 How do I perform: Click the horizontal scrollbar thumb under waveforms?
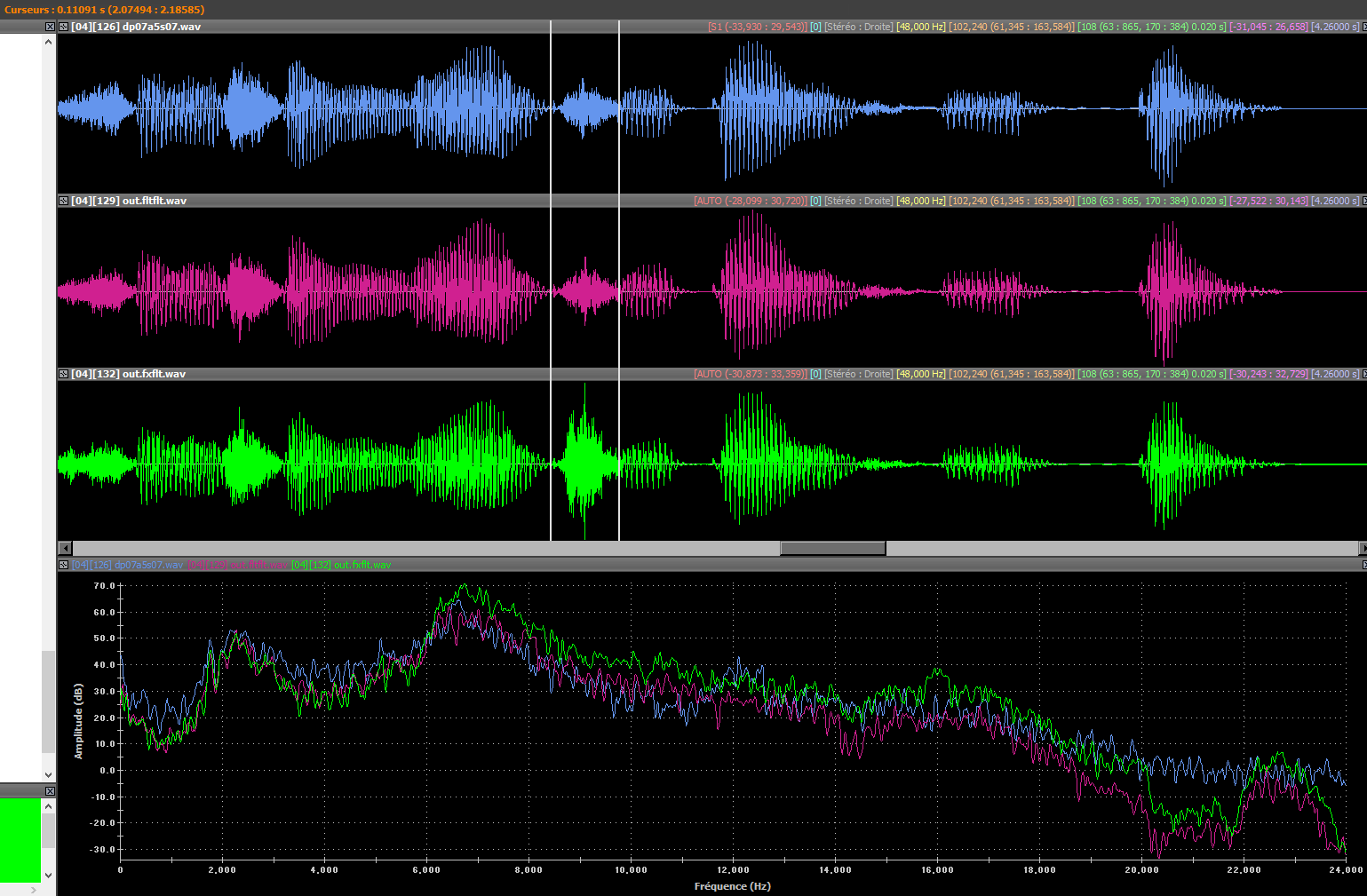pos(832,548)
